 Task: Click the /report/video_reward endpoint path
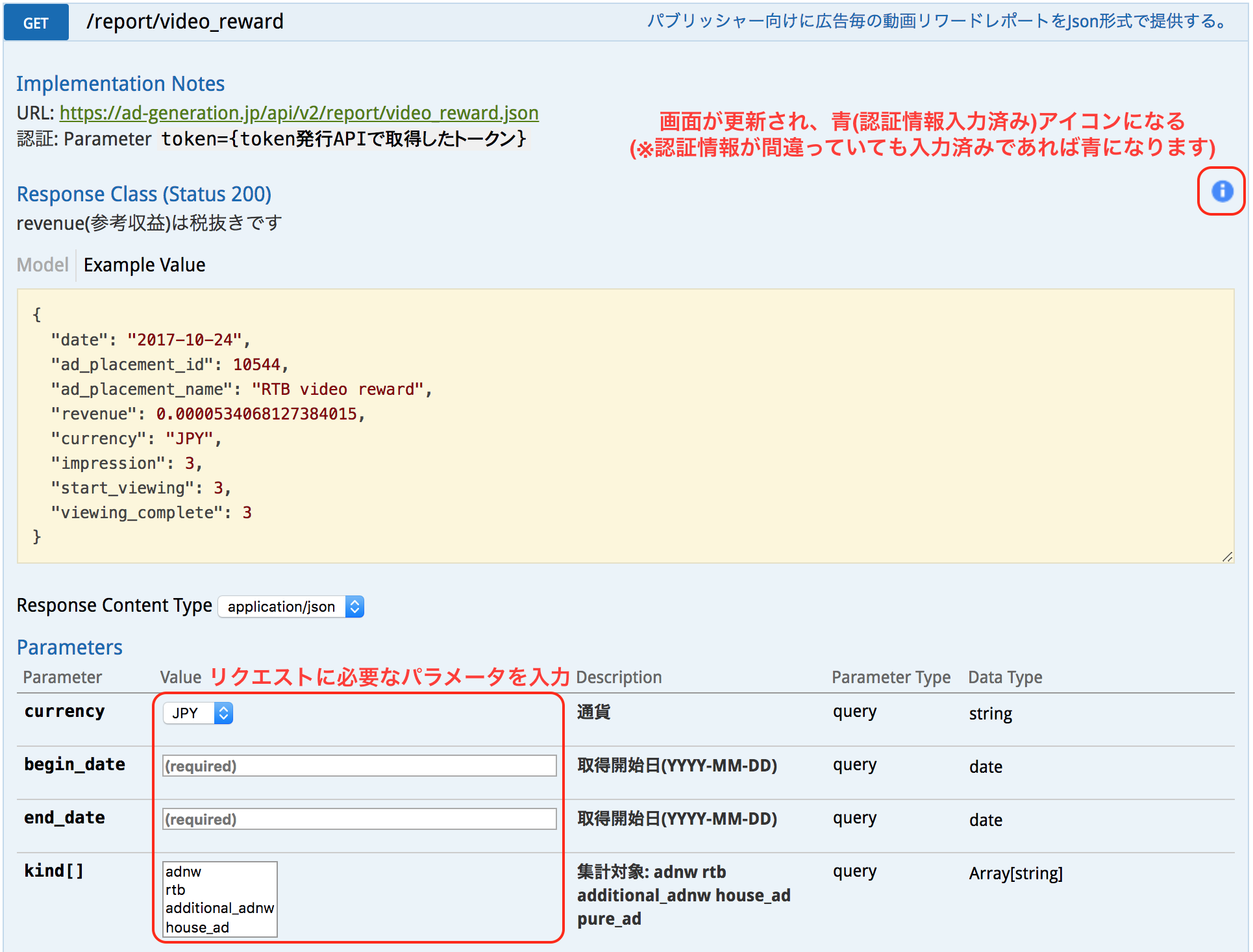[x=185, y=21]
